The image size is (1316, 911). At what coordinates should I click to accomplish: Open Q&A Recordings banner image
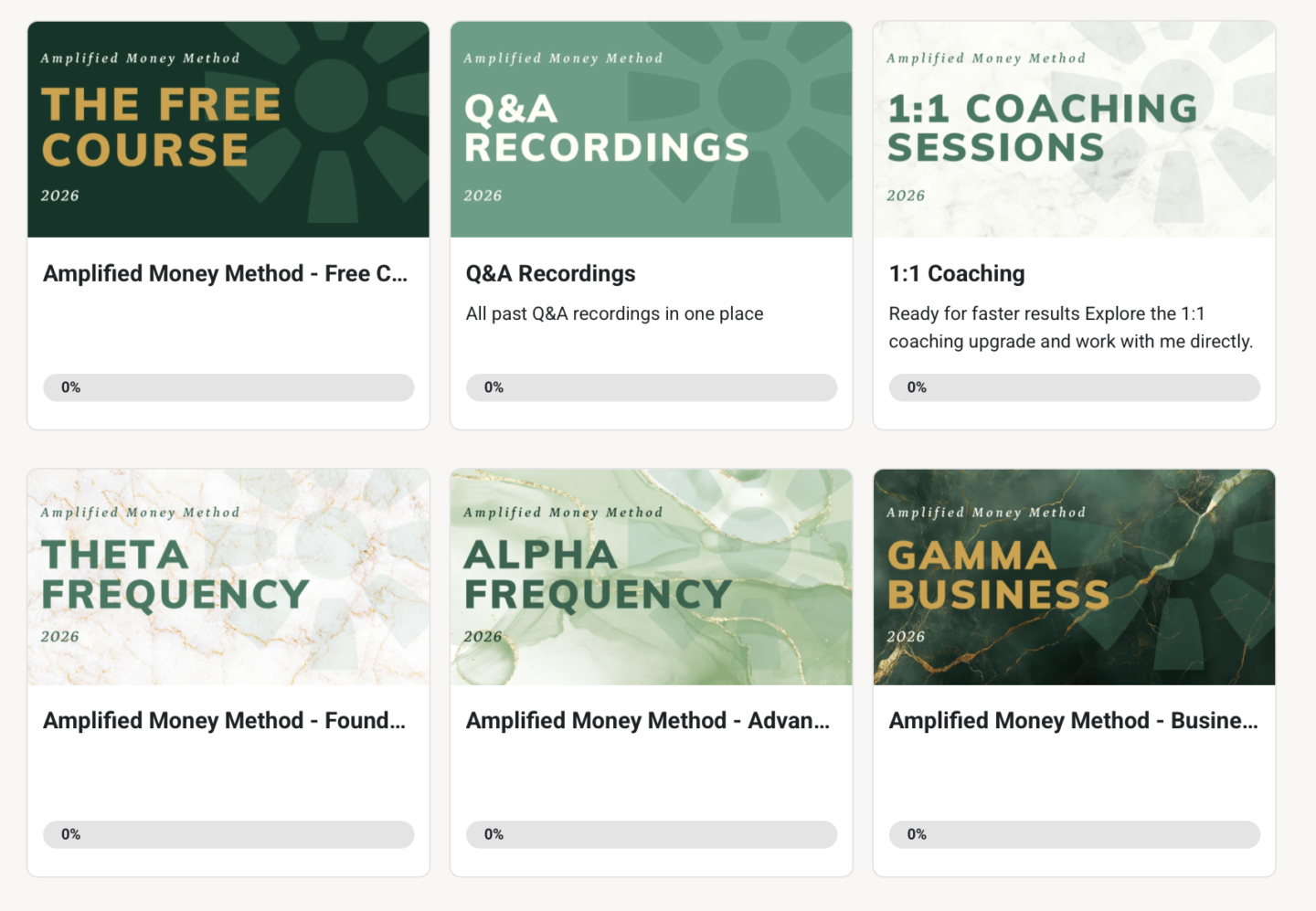pyautogui.click(x=651, y=130)
